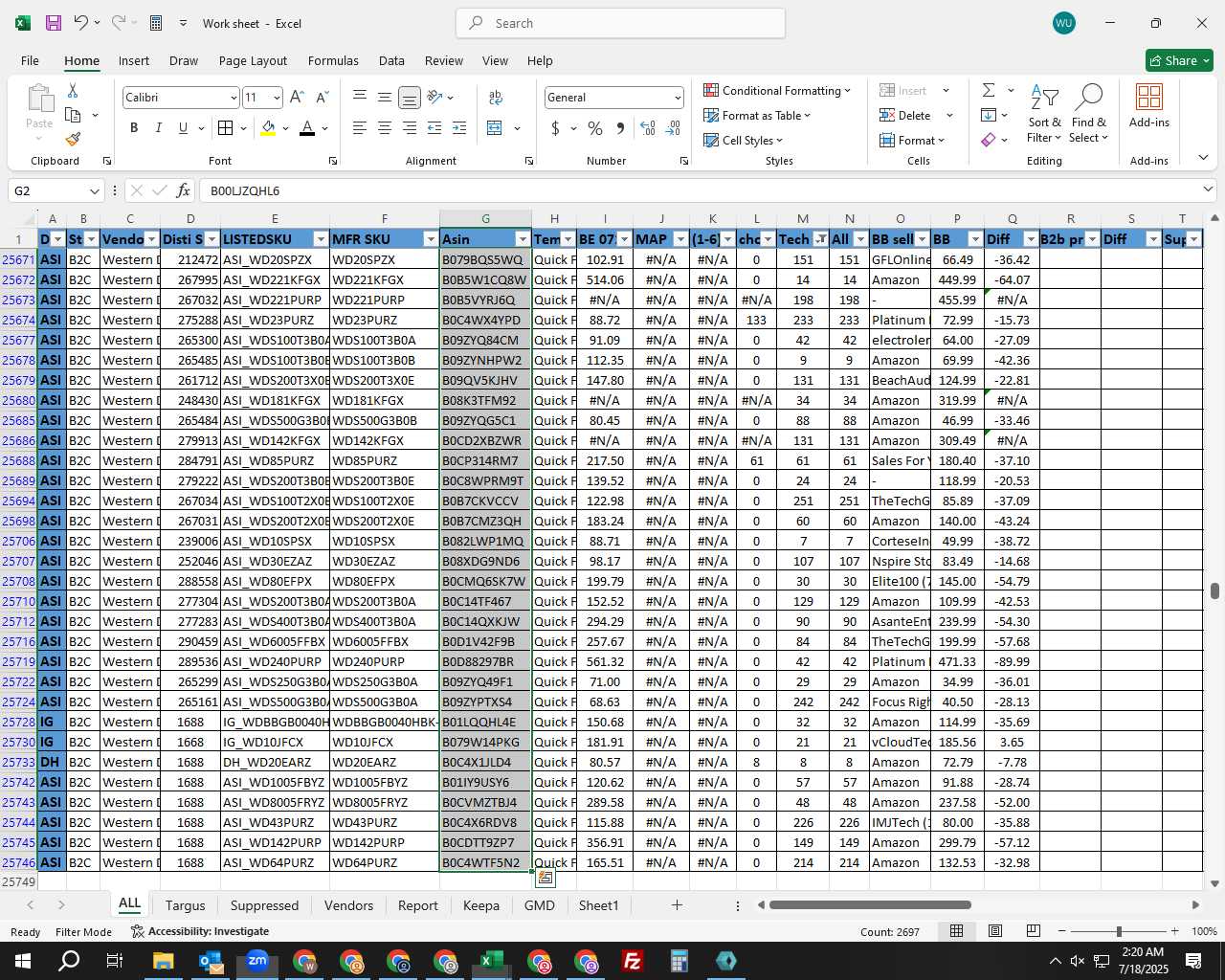Toggle Align Left button

coord(359,127)
